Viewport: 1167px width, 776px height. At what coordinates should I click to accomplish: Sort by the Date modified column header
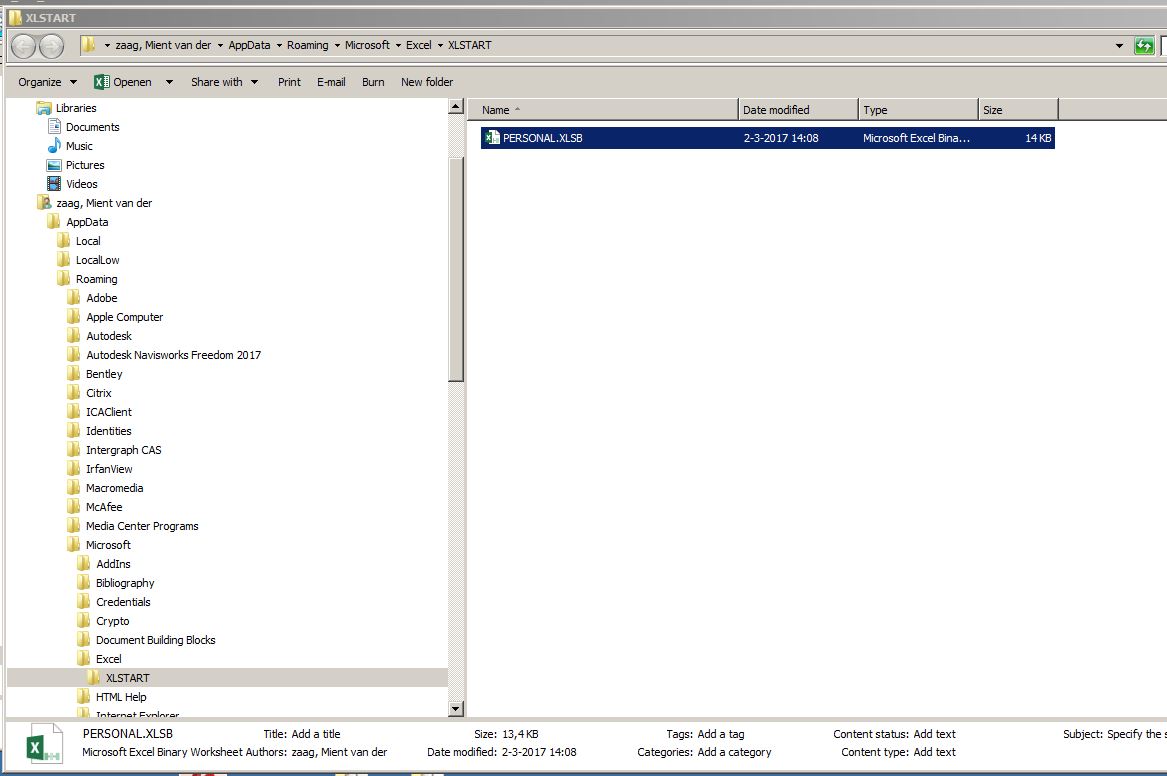799,109
